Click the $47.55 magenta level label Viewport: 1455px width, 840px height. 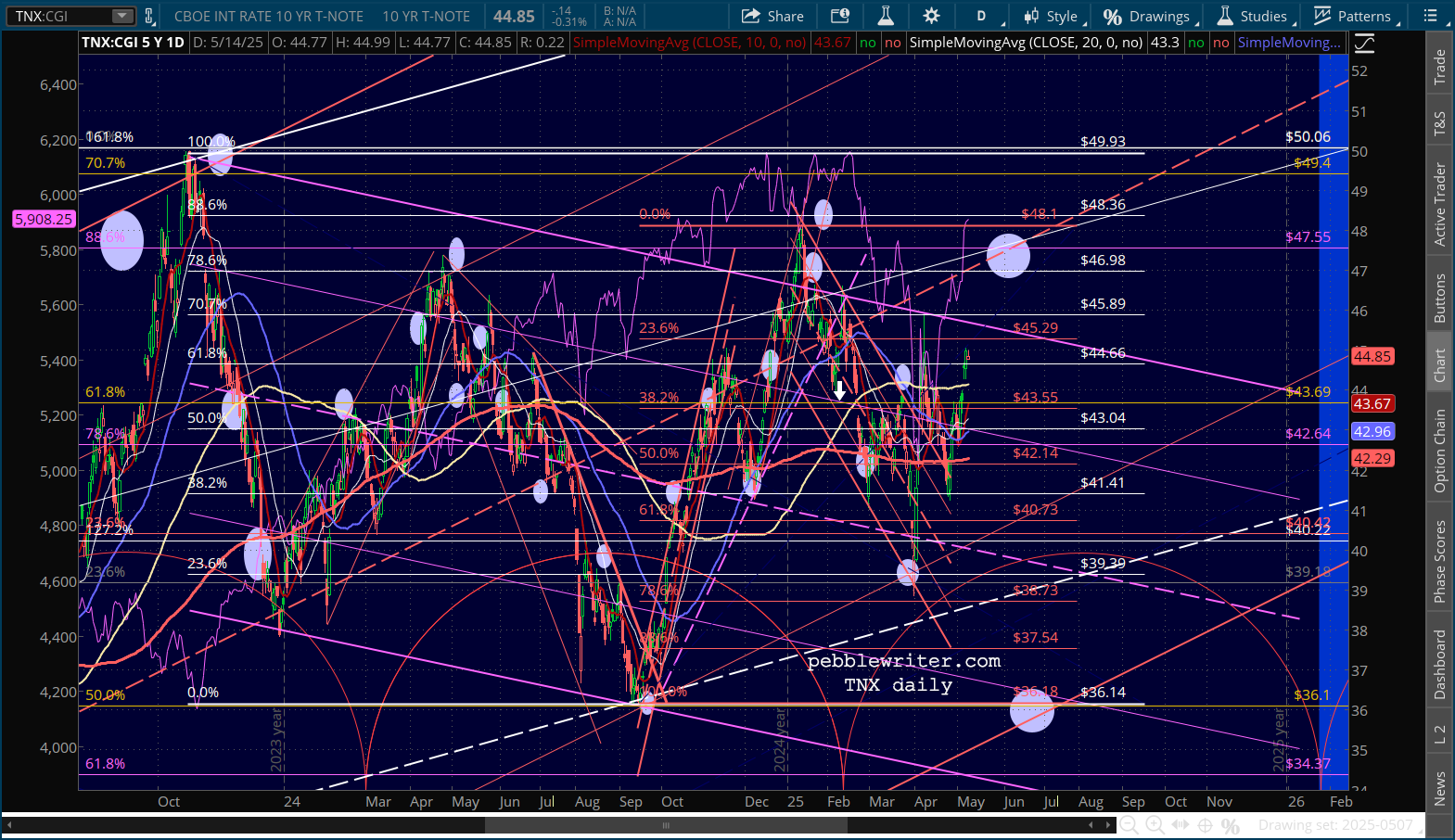[x=1308, y=236]
